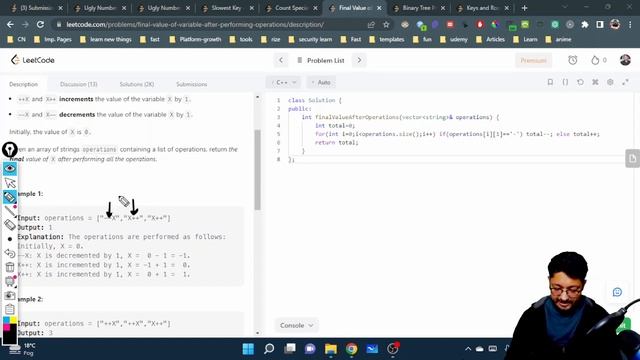Viewport: 640px width, 360px height.
Task: Click the lightbulb toolbar toggle
Action: pos(10,150)
